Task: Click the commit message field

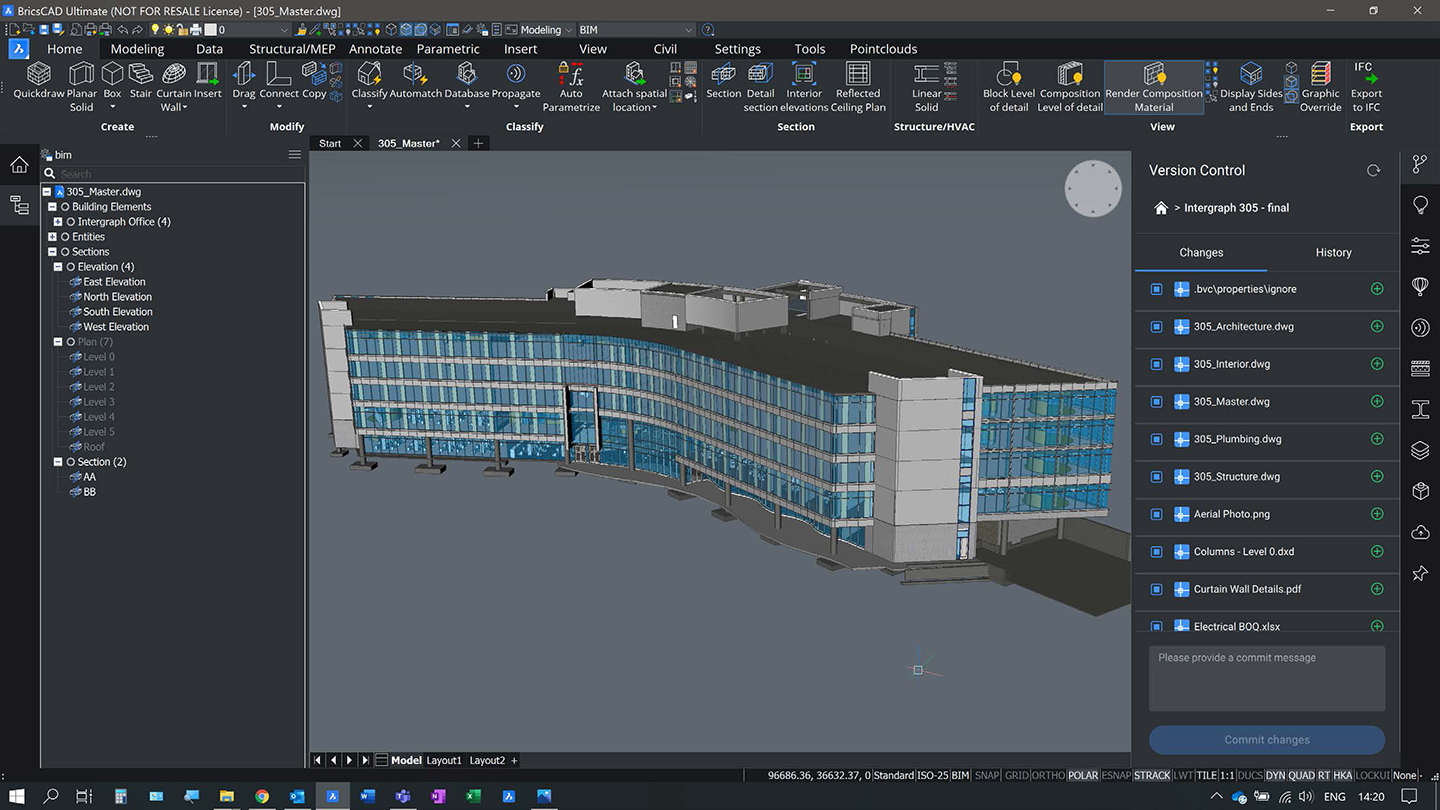Action: click(x=1267, y=678)
